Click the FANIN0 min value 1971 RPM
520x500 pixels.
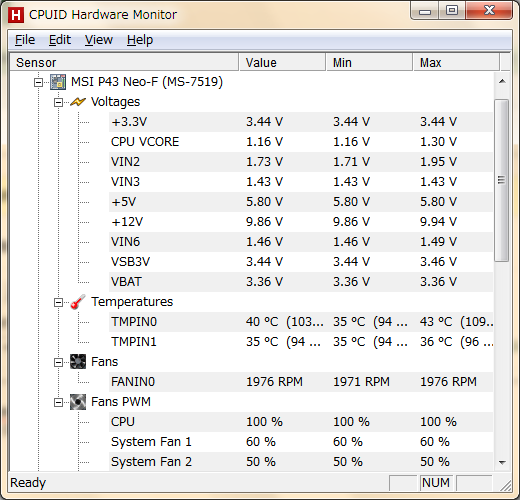pos(361,382)
